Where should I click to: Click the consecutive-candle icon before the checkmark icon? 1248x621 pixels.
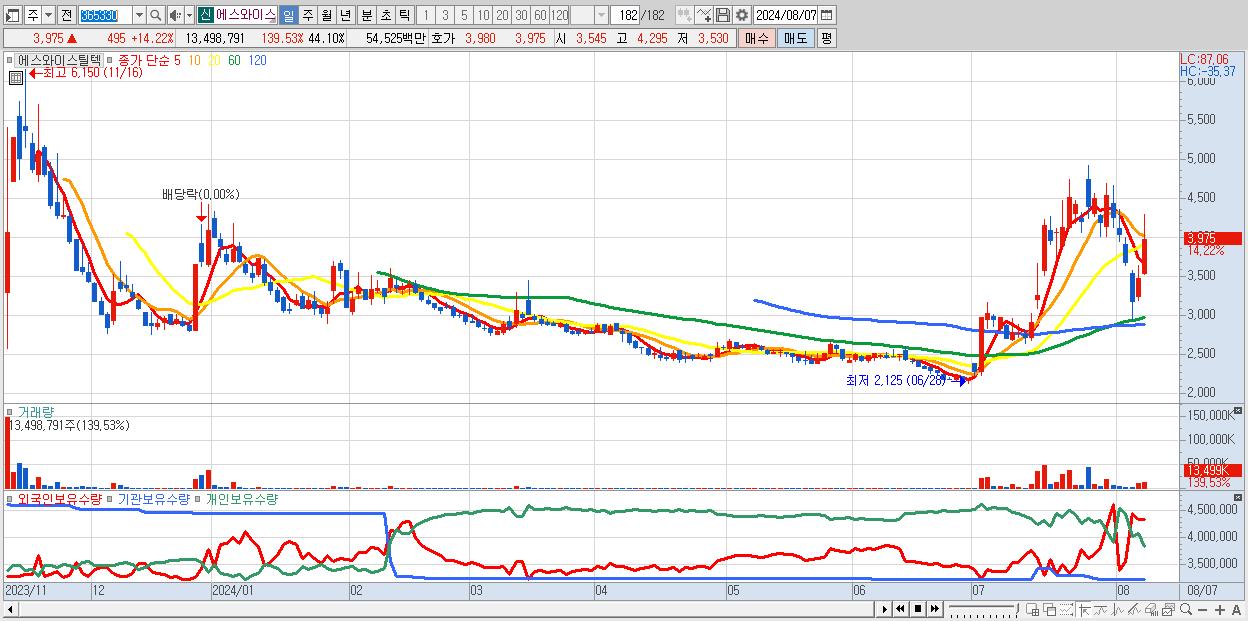(684, 15)
